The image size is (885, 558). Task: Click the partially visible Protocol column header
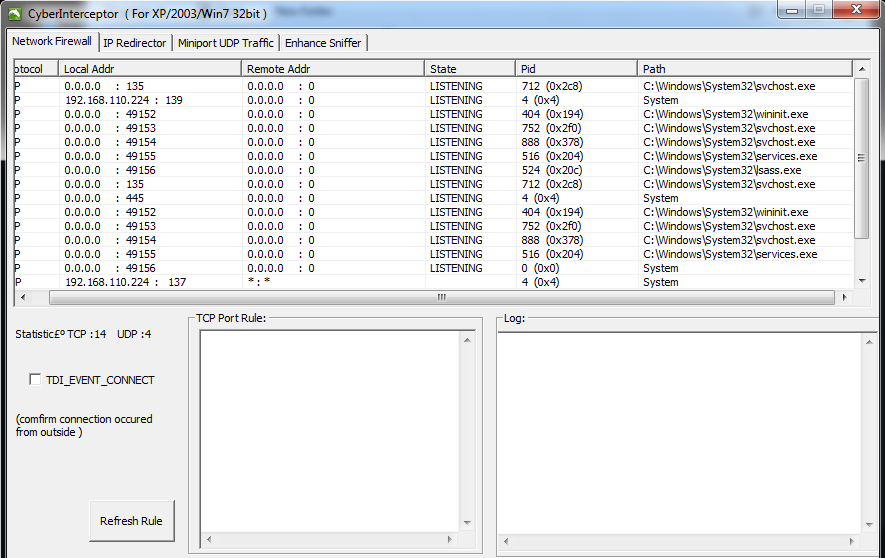point(36,69)
